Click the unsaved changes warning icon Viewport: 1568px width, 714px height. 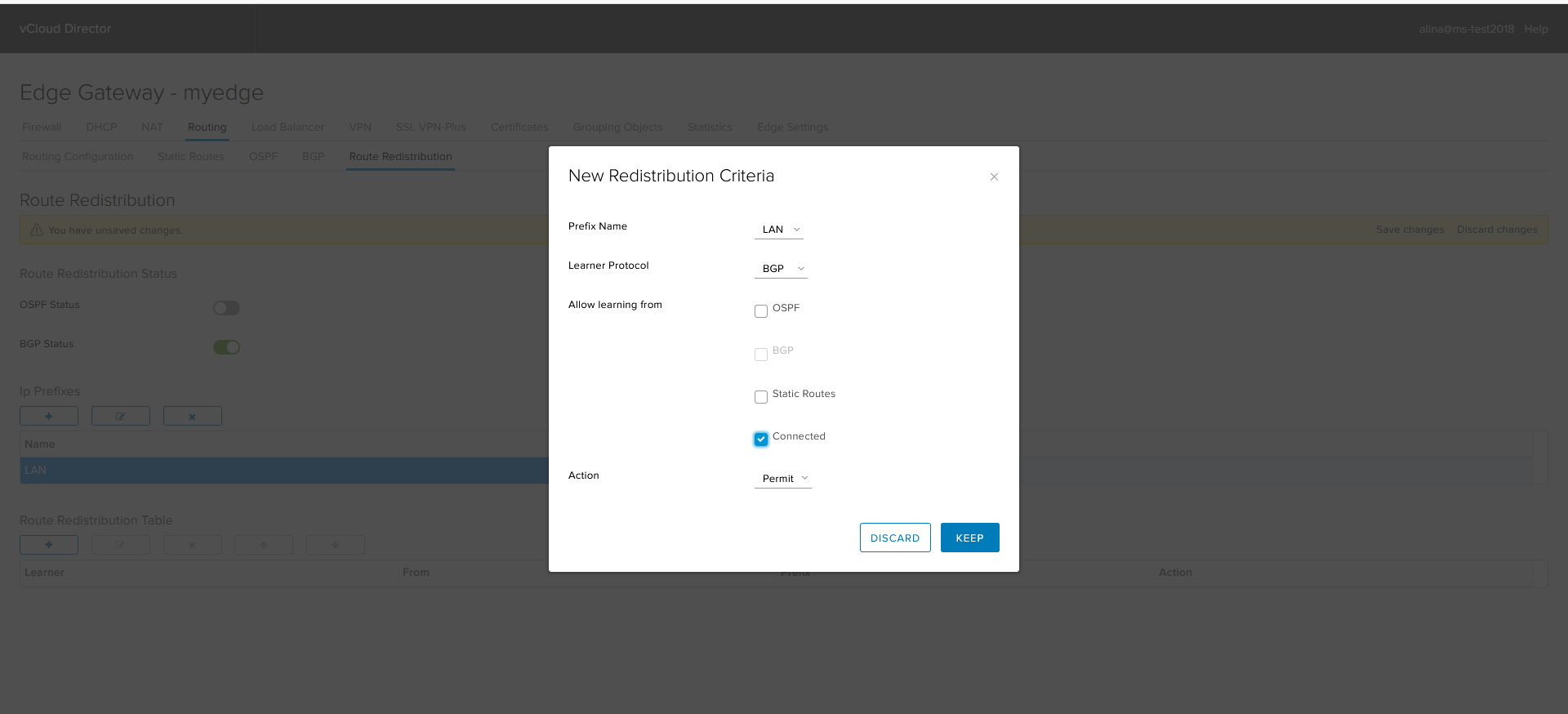(37, 230)
